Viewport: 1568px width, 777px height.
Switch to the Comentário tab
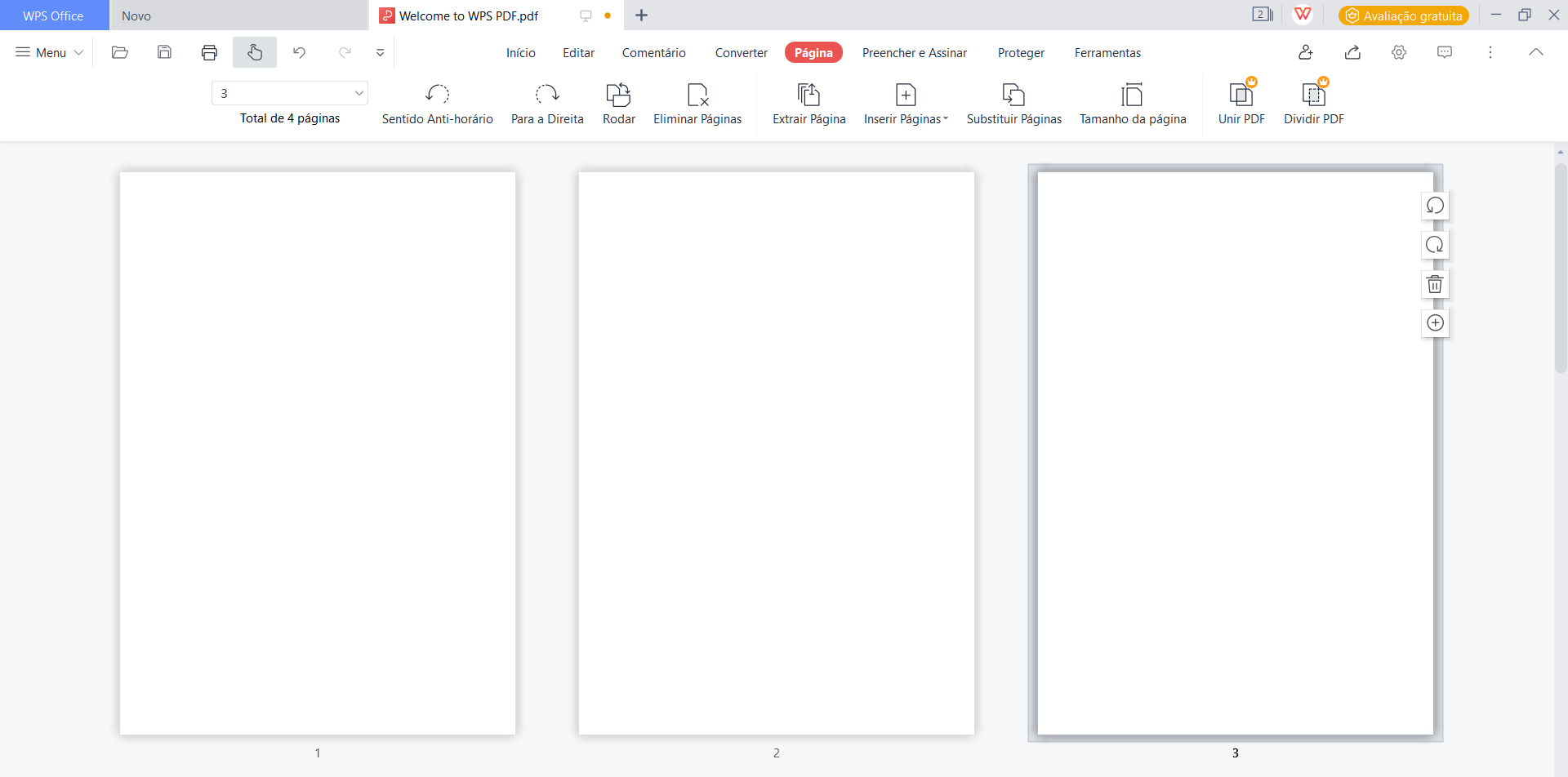pos(653,52)
